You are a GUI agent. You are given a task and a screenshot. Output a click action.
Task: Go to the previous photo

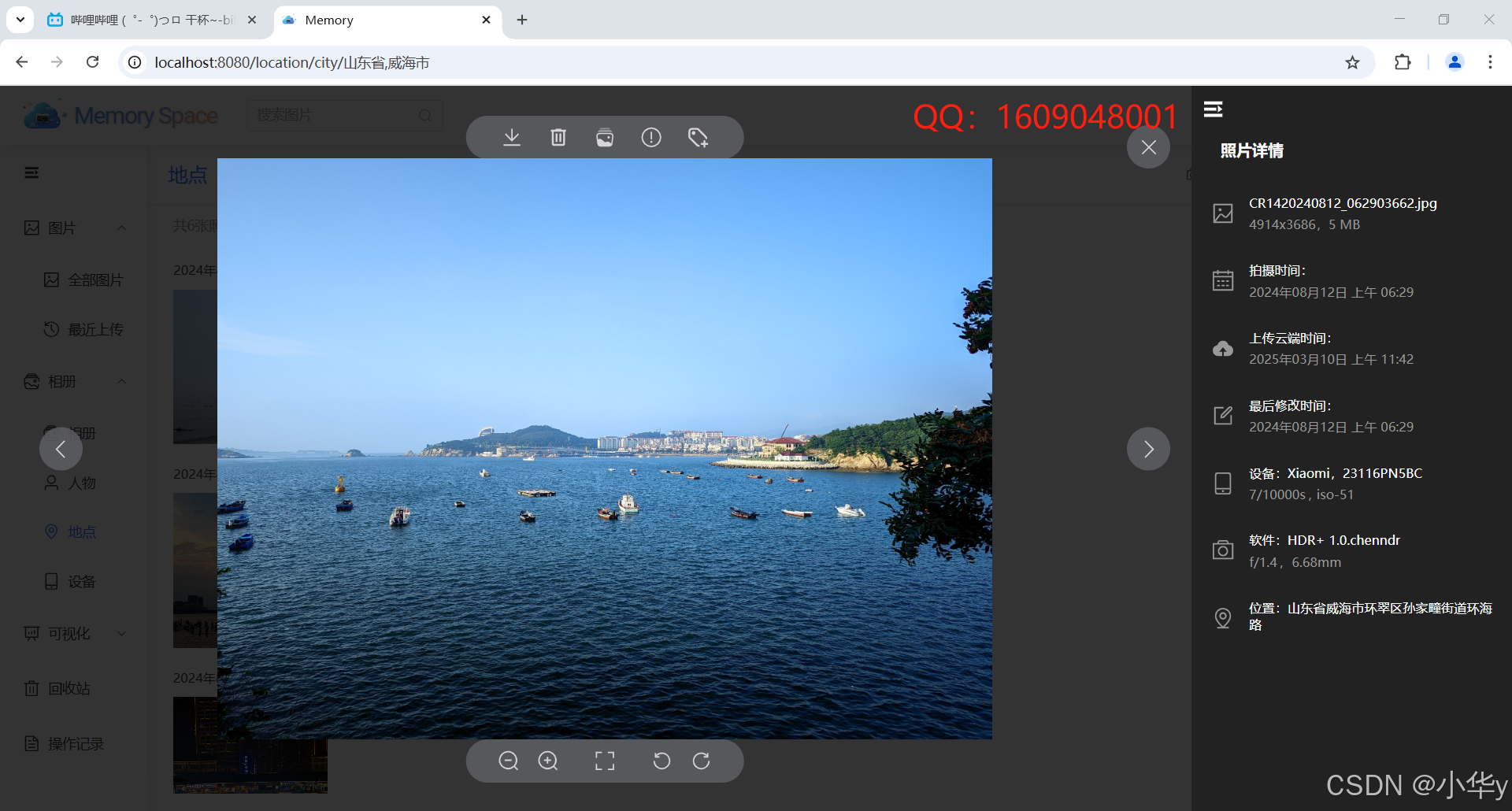[x=61, y=449]
